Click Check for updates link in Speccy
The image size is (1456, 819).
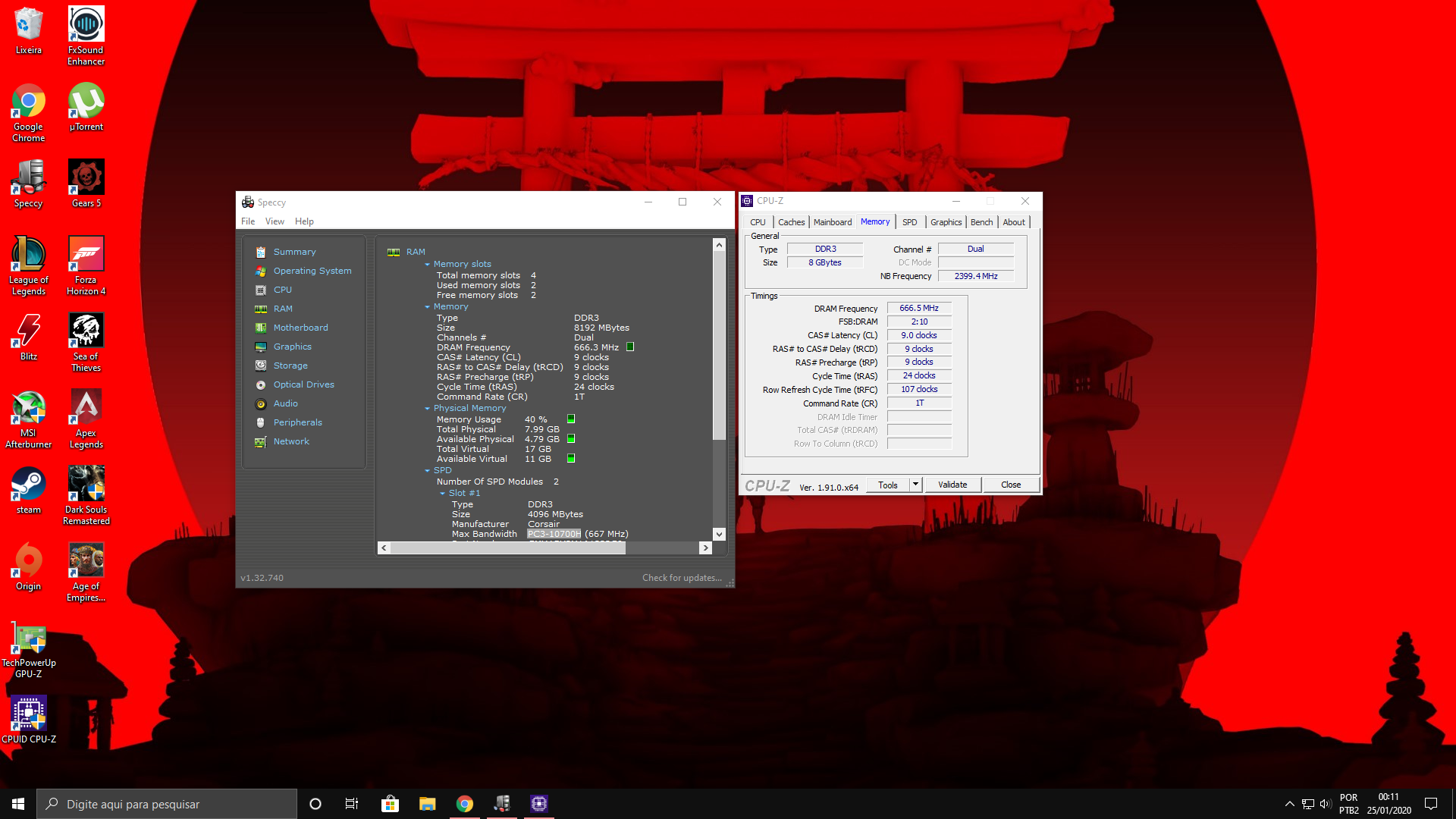tap(682, 578)
